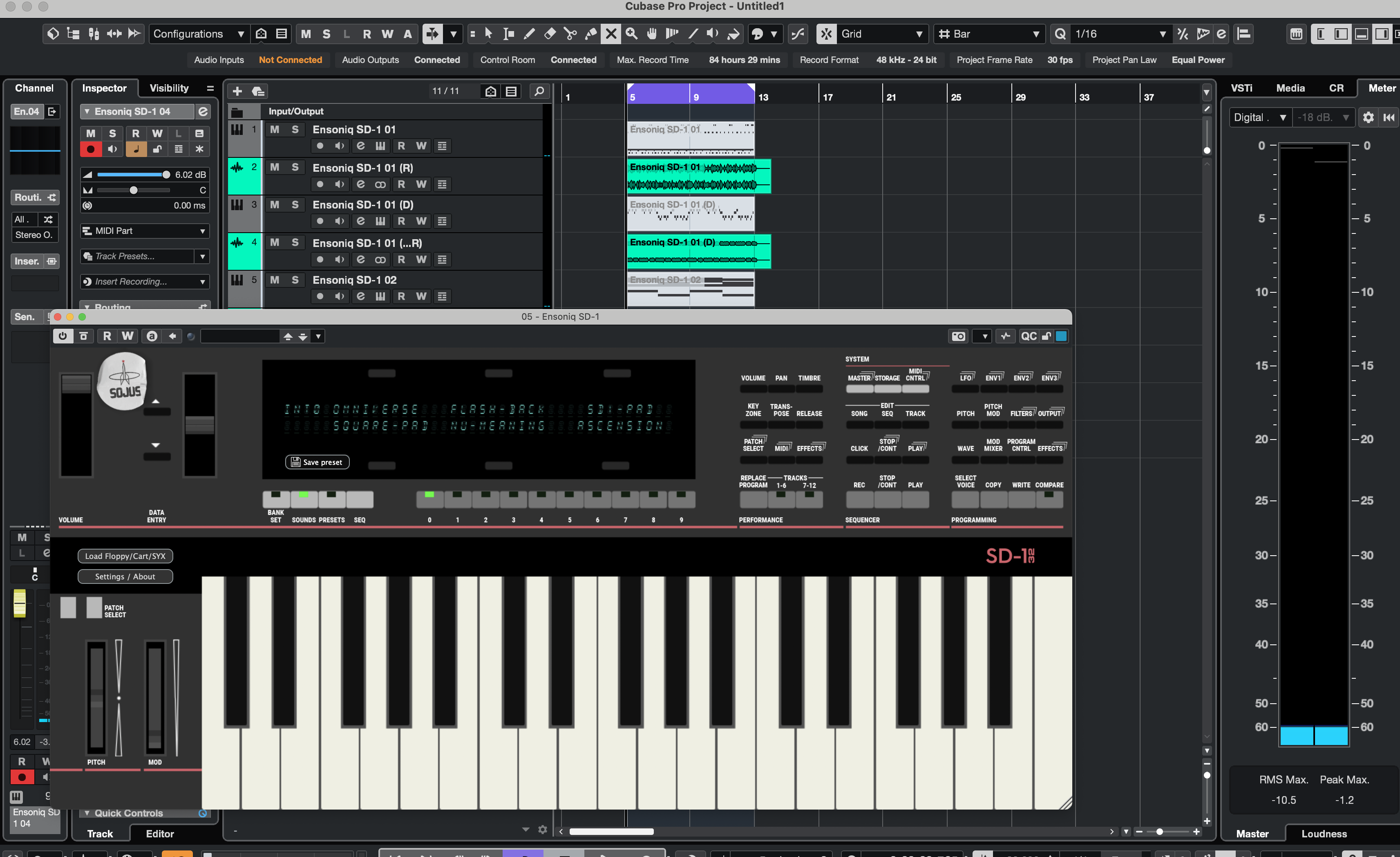The height and width of the screenshot is (857, 1400).
Task: Select the Zoom magnifier tool
Action: point(631,34)
